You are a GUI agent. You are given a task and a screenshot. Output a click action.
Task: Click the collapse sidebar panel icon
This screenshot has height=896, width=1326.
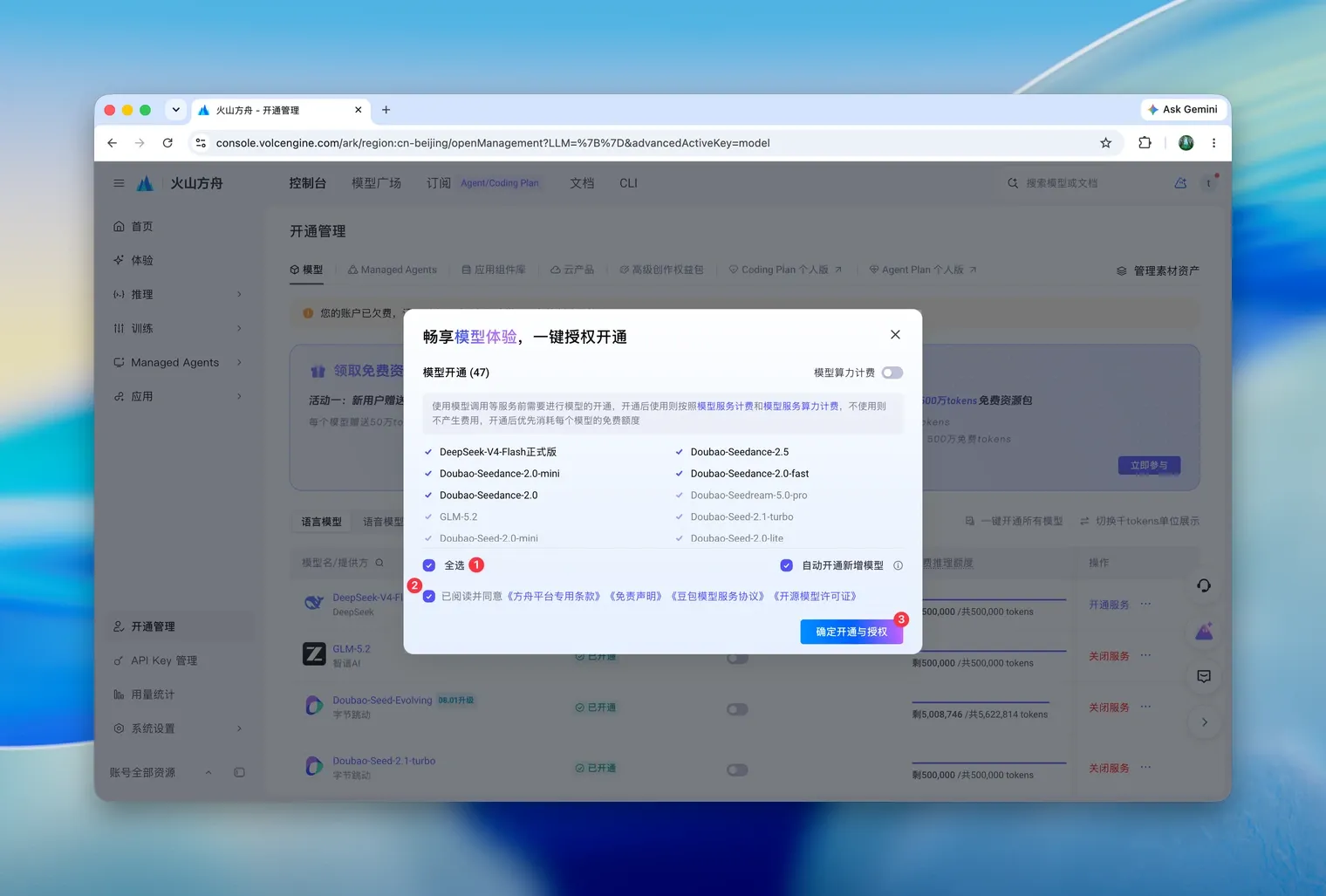coord(239,772)
